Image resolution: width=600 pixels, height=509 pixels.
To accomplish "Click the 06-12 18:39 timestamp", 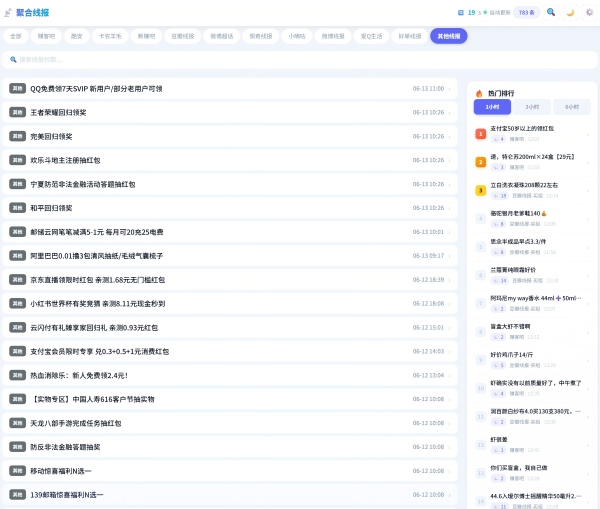I will point(428,280).
